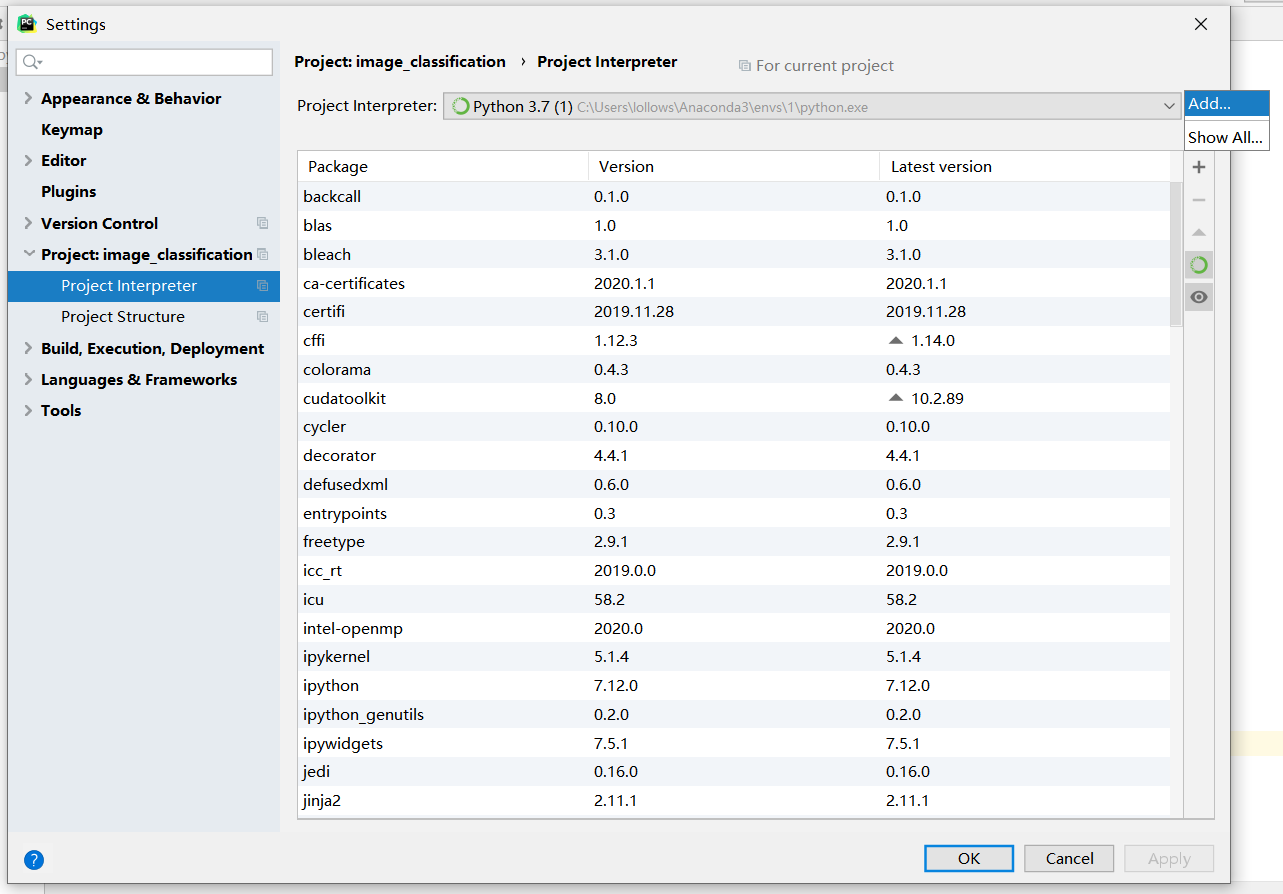Click the search magnifier icon in settings
This screenshot has height=894, width=1283.
click(31, 62)
